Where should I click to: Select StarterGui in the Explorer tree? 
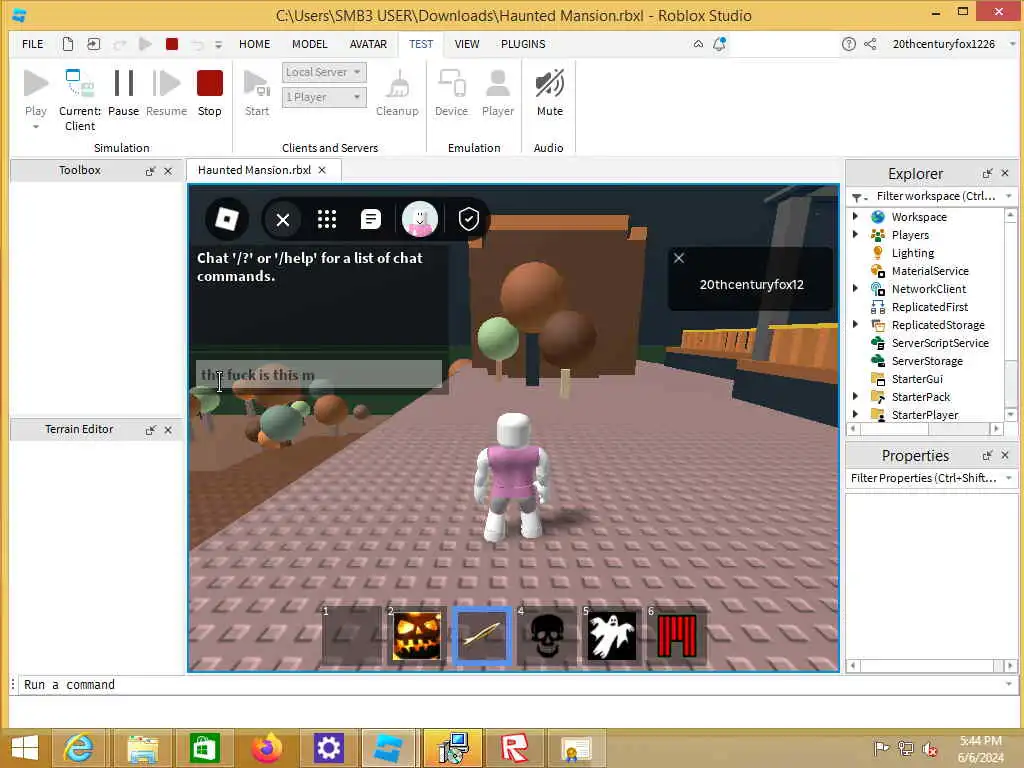917,379
